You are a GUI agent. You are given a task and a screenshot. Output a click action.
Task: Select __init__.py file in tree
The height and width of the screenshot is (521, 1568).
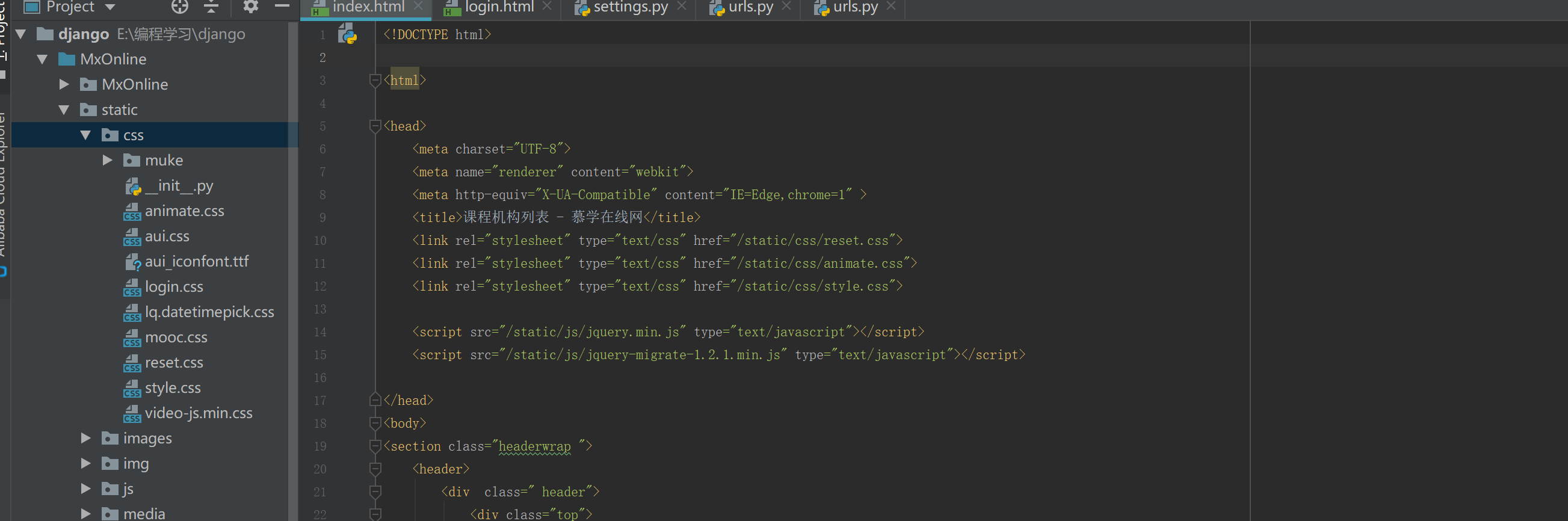tap(179, 186)
